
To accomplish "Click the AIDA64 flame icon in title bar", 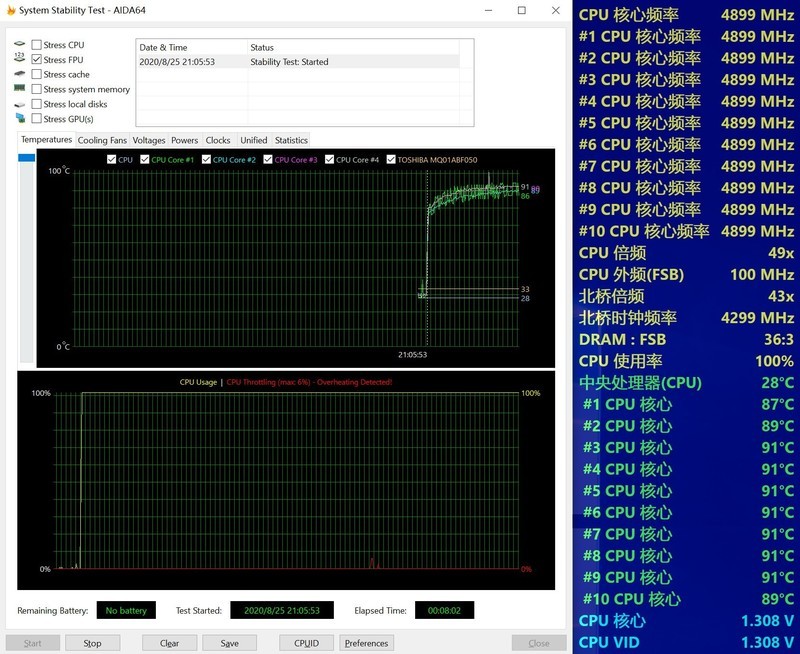I will (9, 10).
